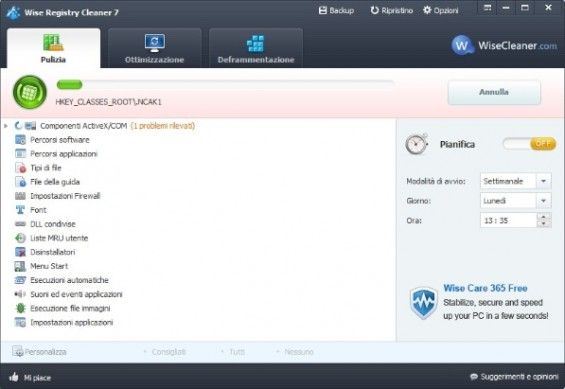Click the Annulla button
The width and height of the screenshot is (565, 389).
(x=494, y=92)
